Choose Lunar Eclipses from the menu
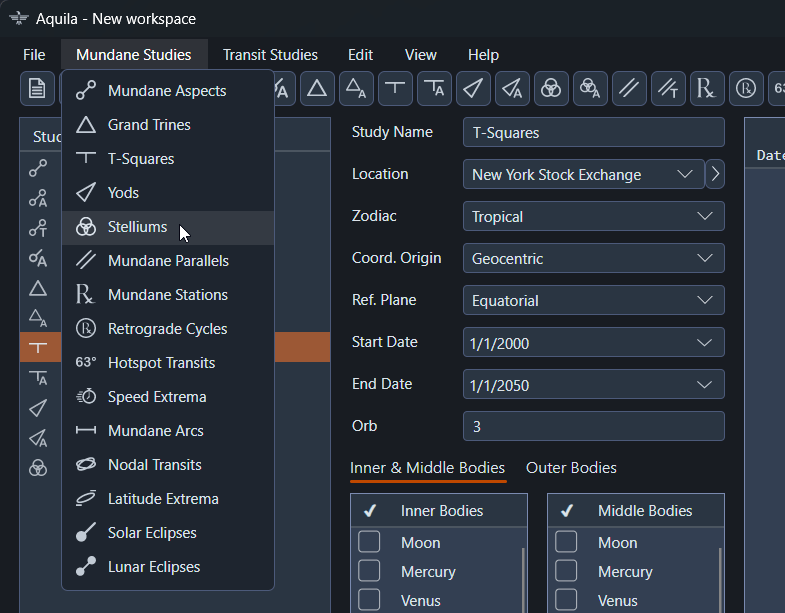Image resolution: width=785 pixels, height=613 pixels. pyautogui.click(x=168, y=567)
